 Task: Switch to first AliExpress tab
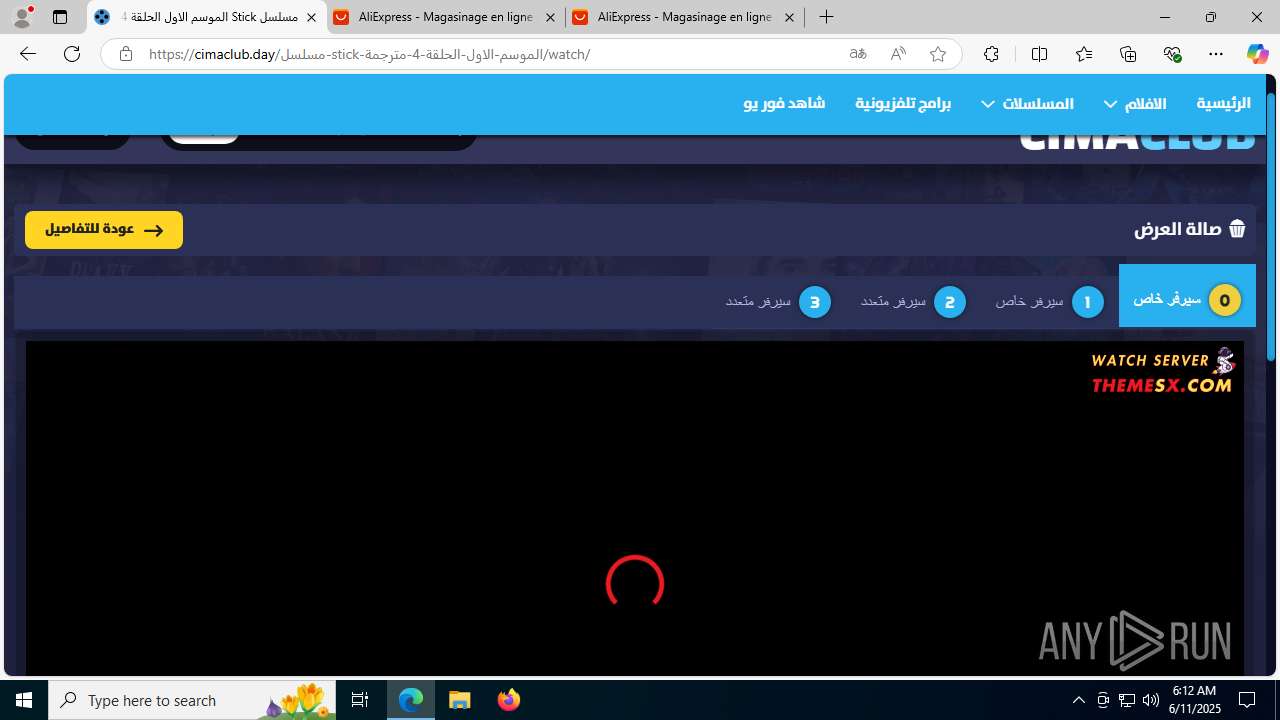tap(445, 17)
